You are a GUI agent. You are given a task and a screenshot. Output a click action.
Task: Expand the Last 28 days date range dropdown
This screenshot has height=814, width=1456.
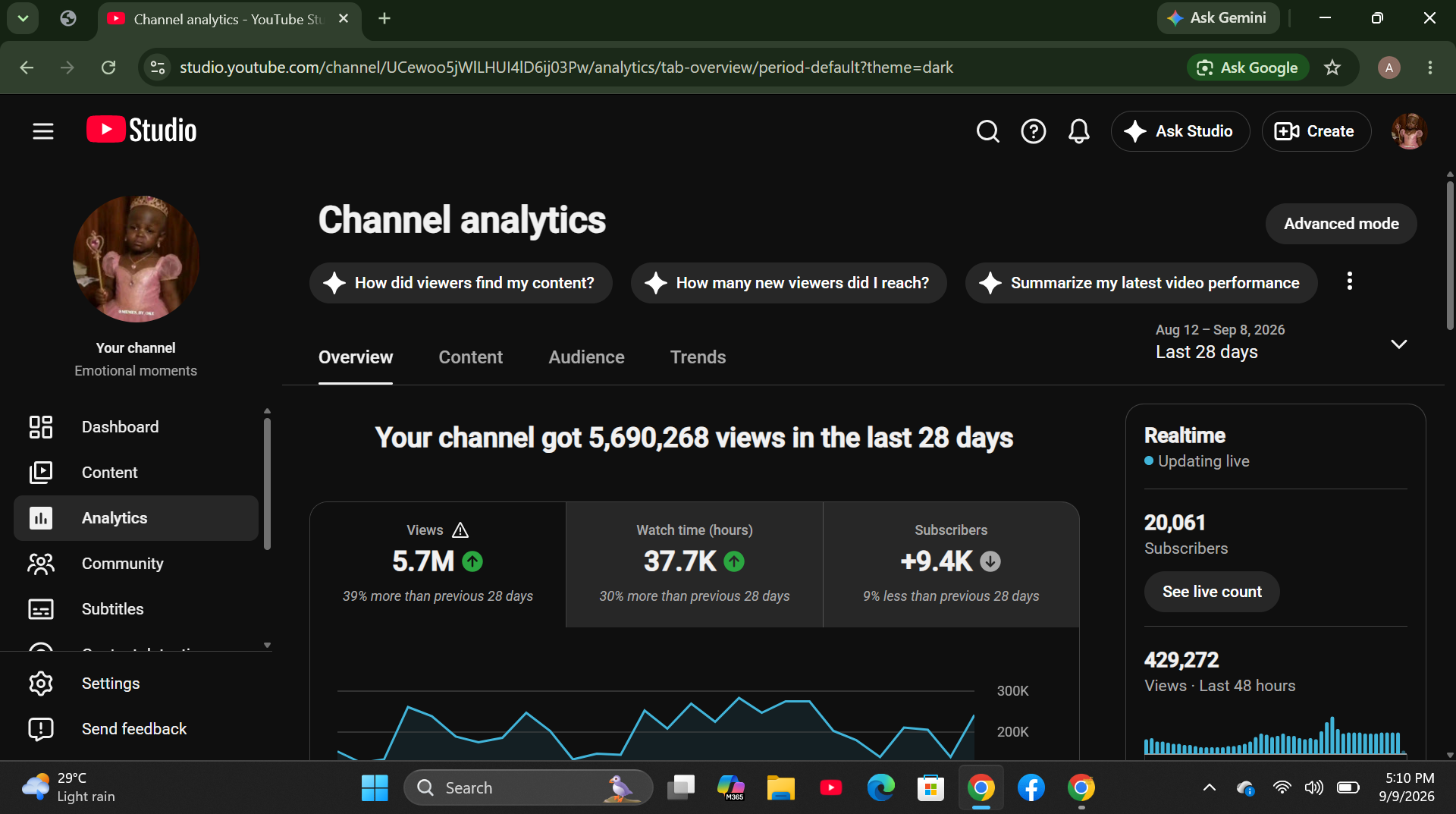tap(1282, 342)
